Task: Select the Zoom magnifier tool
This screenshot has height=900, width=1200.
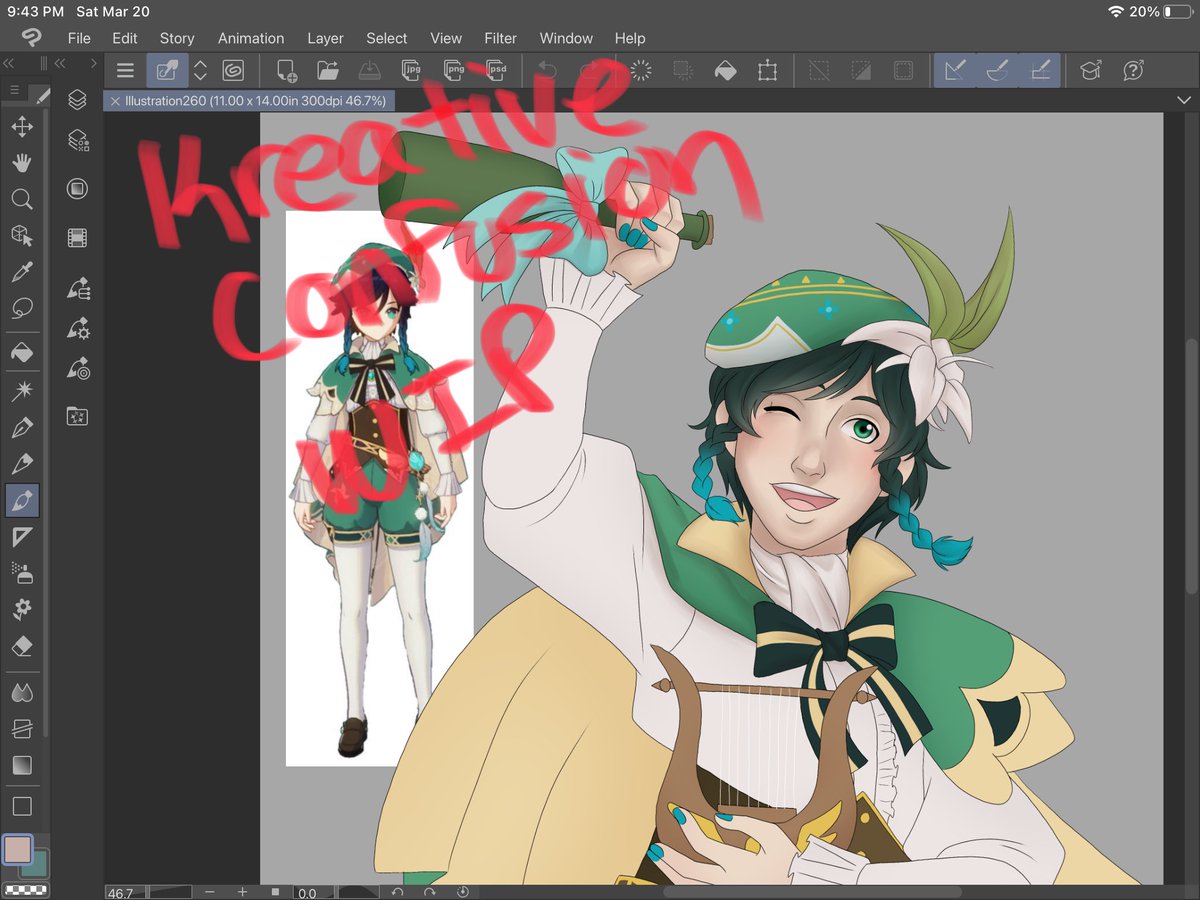Action: tap(22, 199)
